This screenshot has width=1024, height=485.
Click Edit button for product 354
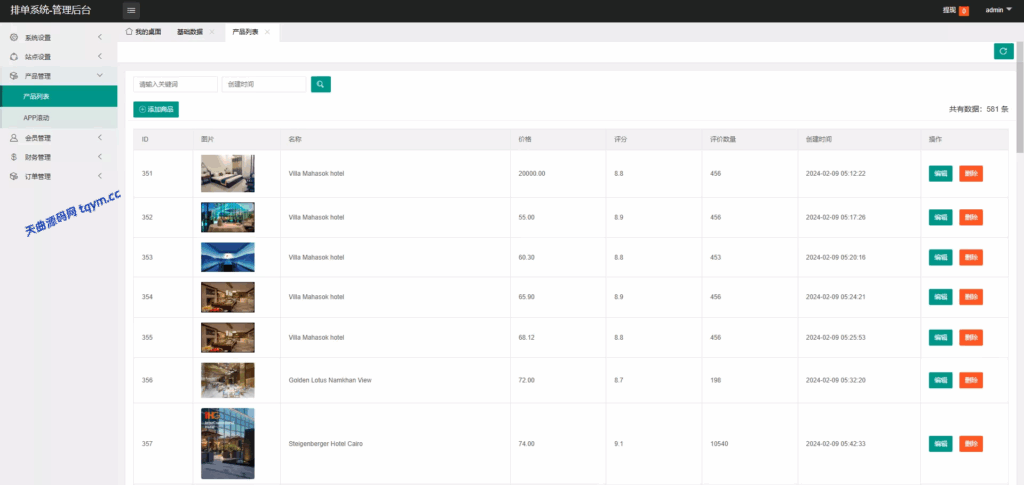(940, 297)
